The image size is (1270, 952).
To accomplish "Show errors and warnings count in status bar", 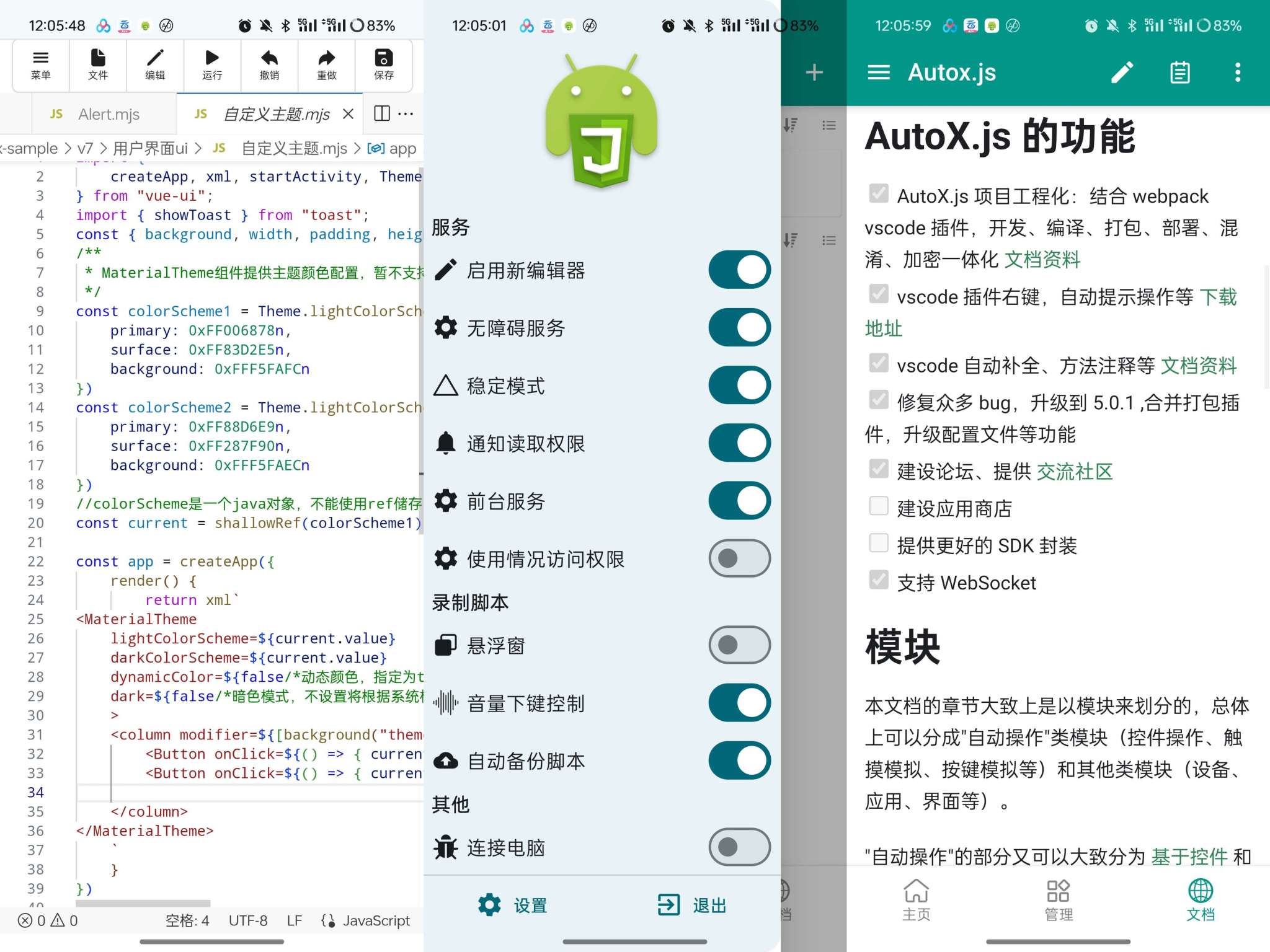I will [x=48, y=920].
